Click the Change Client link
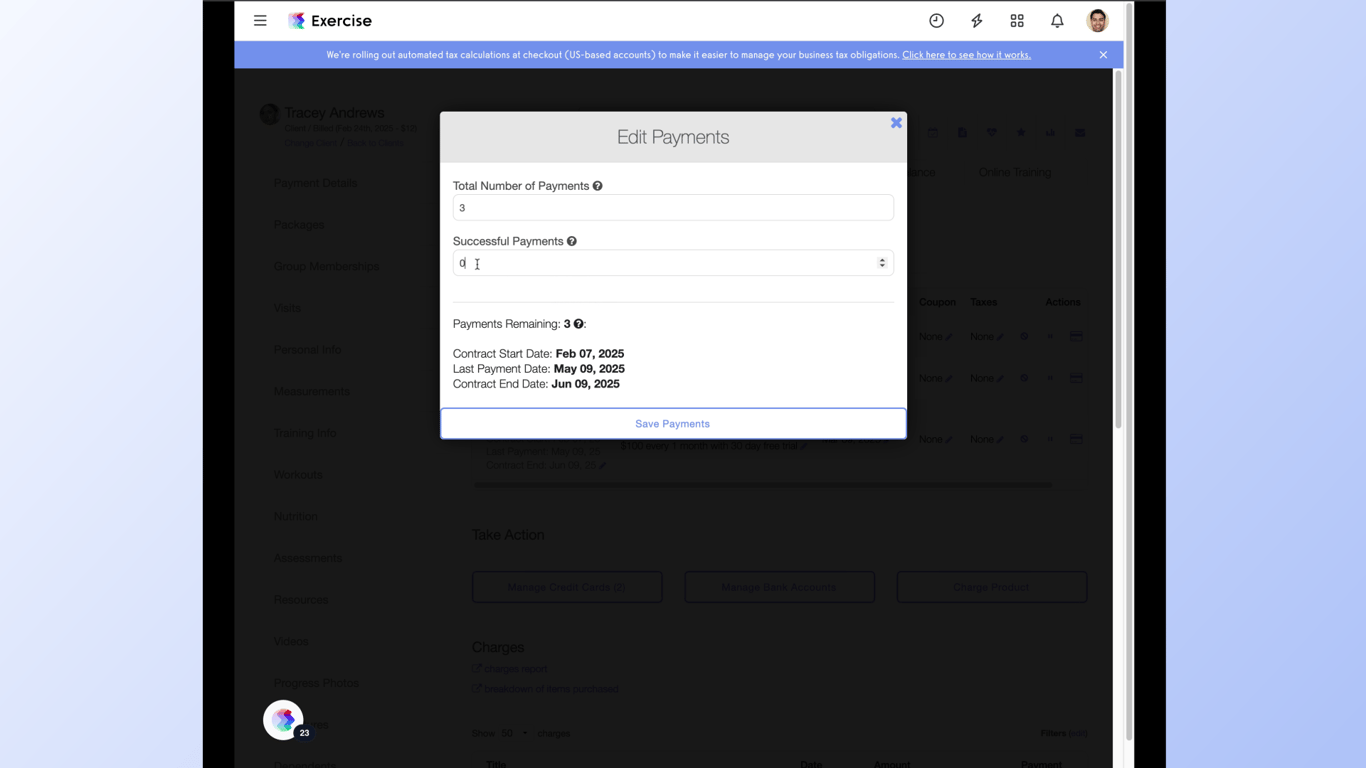 (x=310, y=143)
